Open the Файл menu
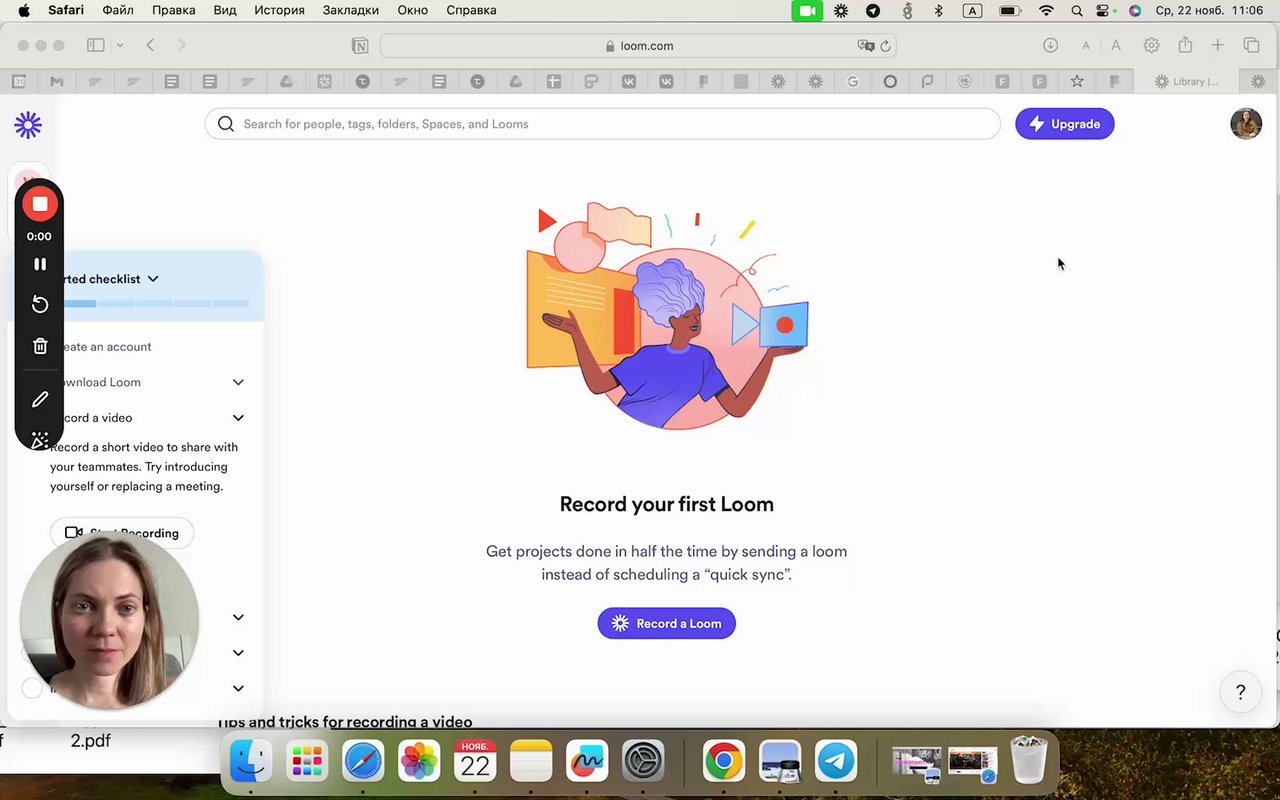1280x800 pixels. pyautogui.click(x=118, y=10)
